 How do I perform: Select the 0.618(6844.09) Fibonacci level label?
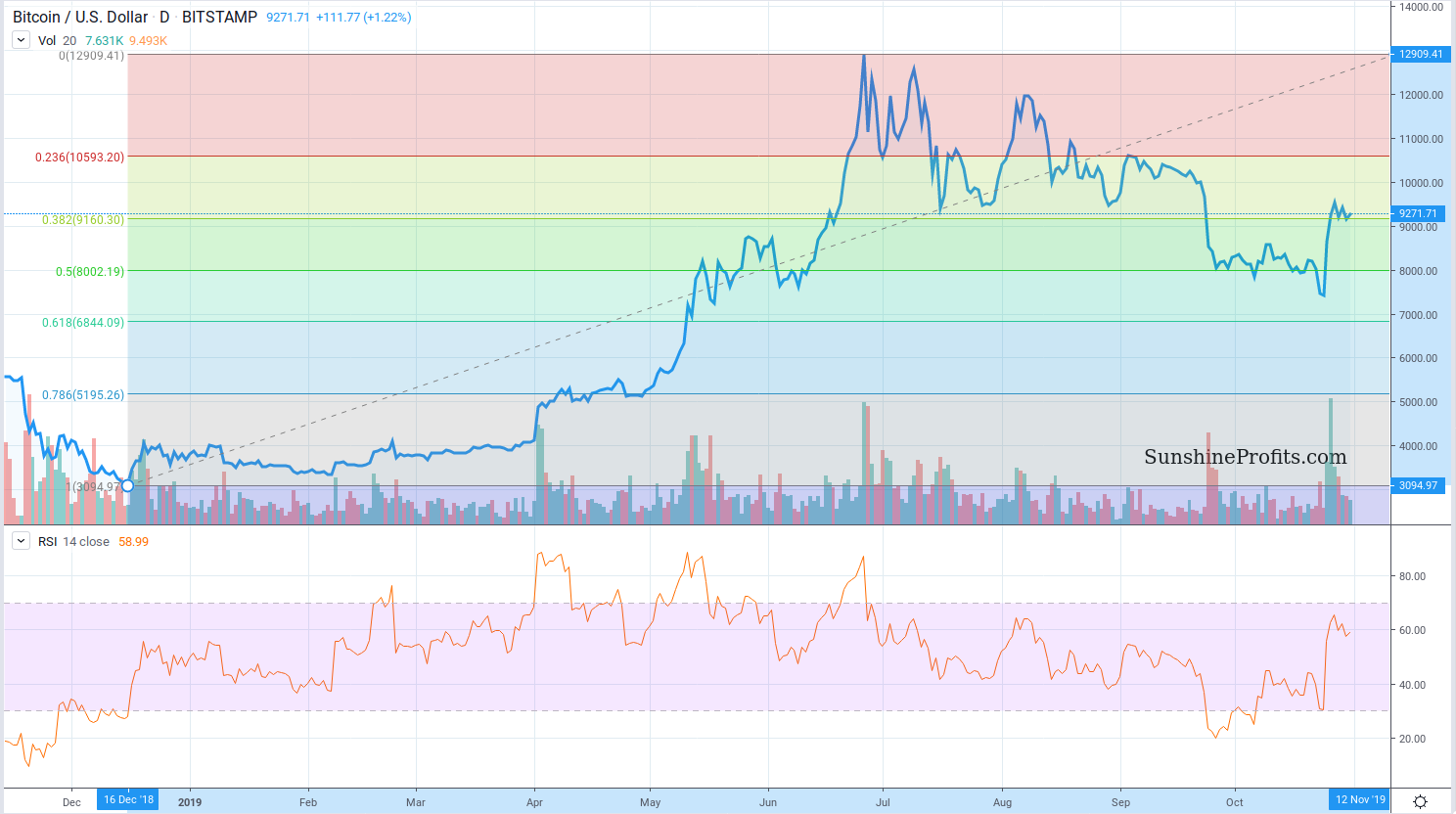coord(83,322)
